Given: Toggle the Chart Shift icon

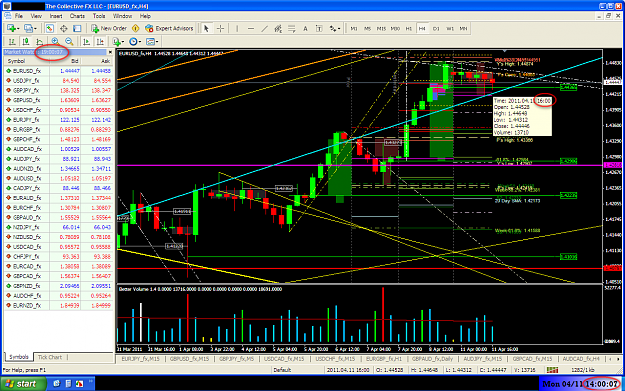Looking at the screenshot, I should tap(100, 41).
